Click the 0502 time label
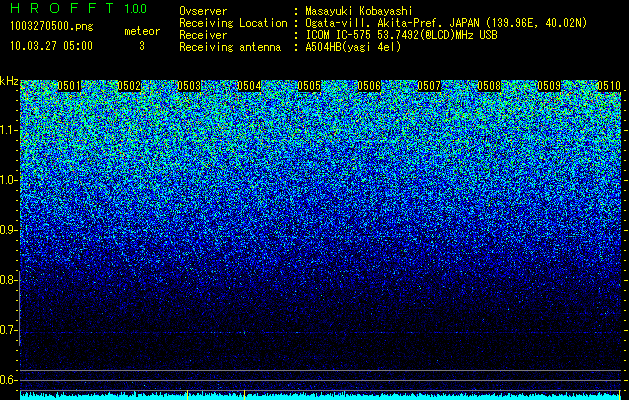The height and width of the screenshot is (400, 629). point(129,86)
